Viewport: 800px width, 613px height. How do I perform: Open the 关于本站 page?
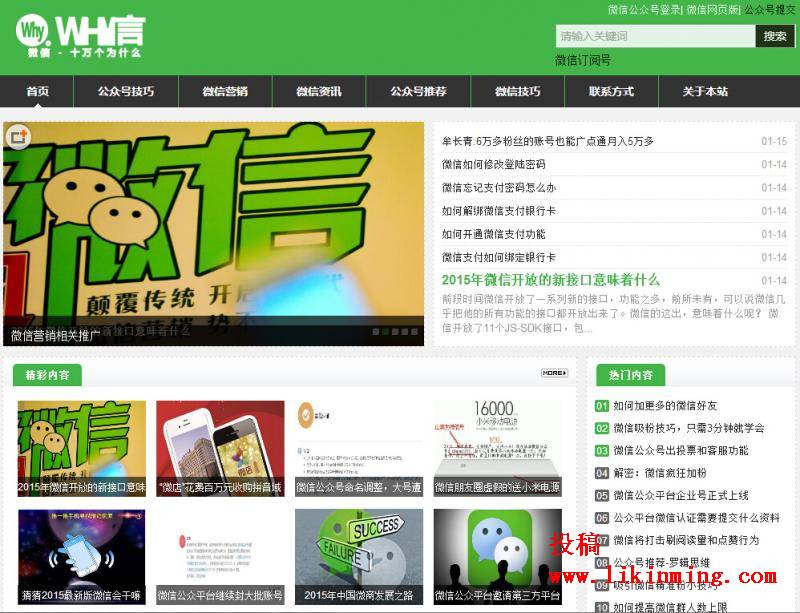click(705, 91)
